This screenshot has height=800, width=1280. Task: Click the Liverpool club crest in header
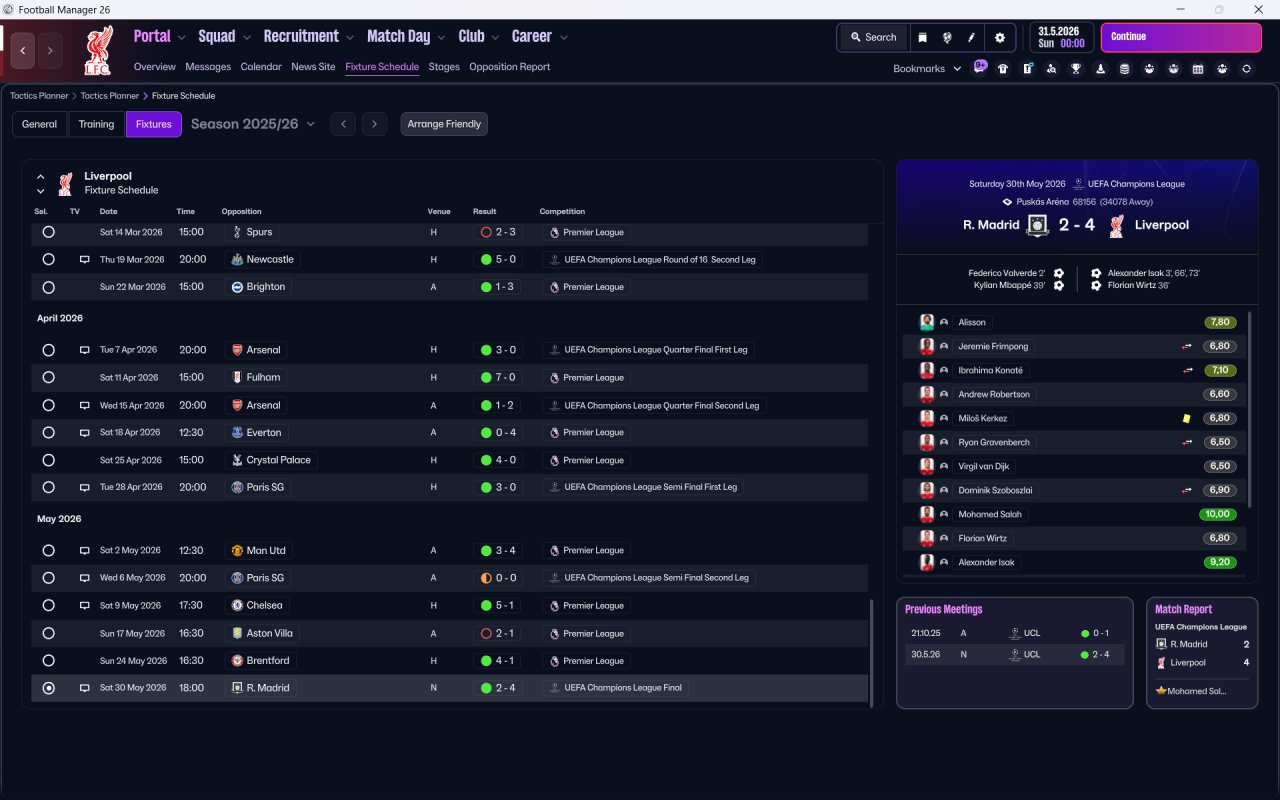[98, 50]
